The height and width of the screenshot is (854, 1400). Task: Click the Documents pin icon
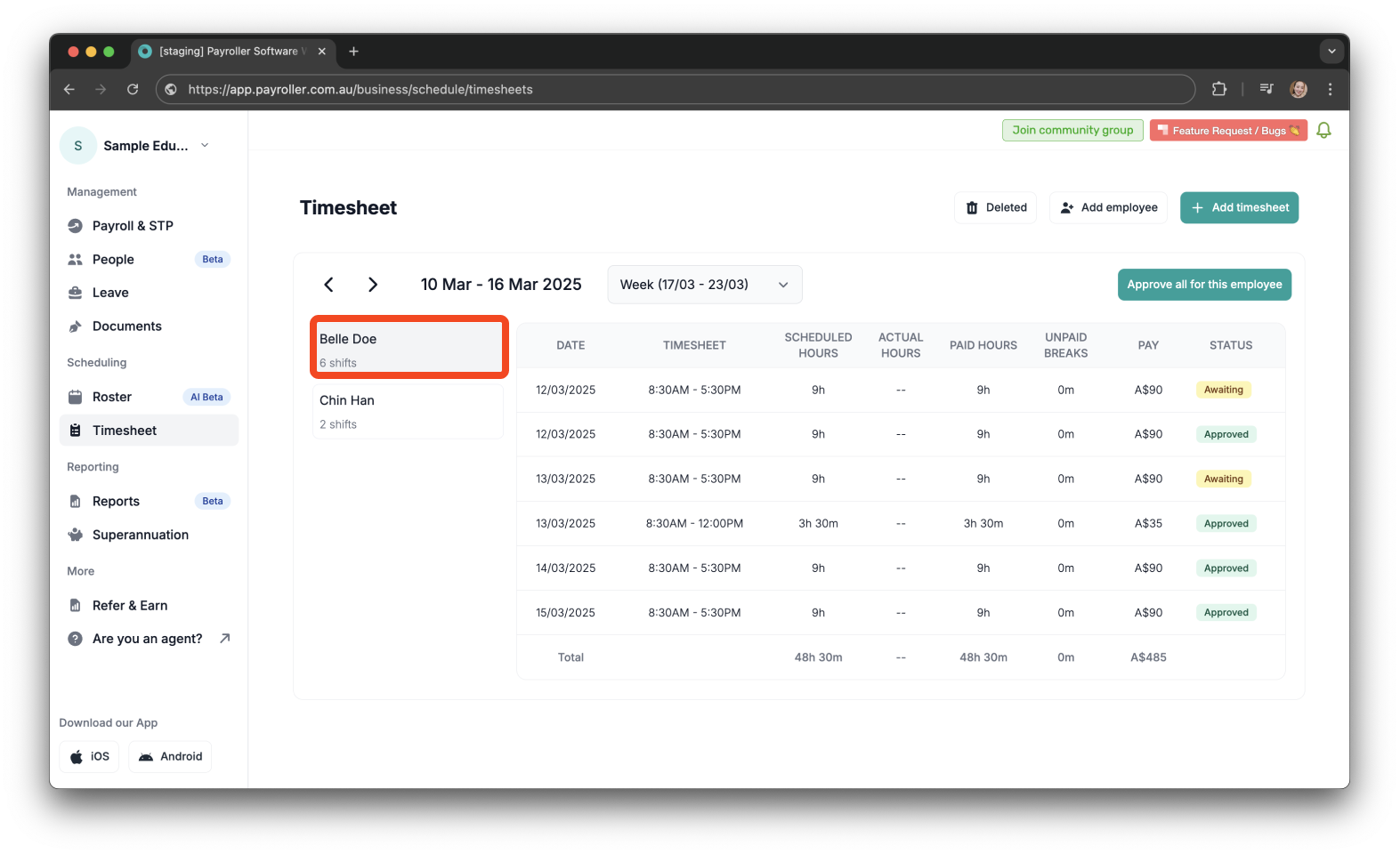[76, 326]
